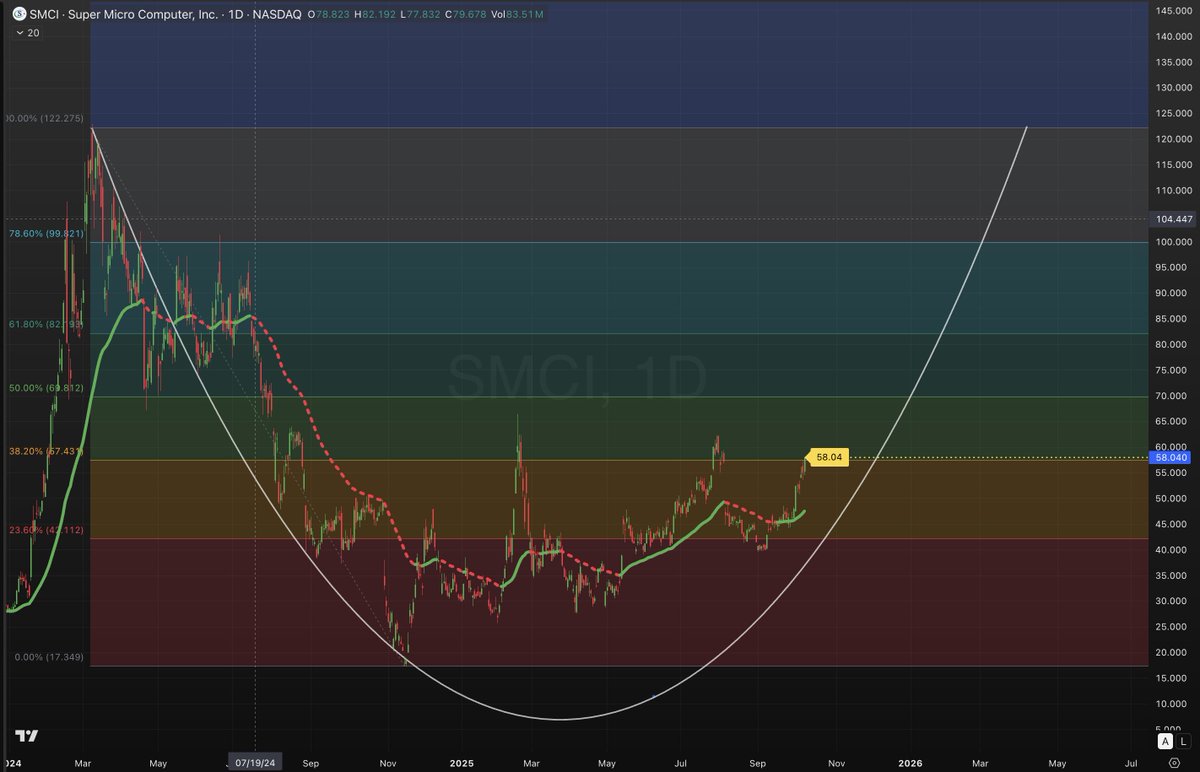Image resolution: width=1200 pixels, height=772 pixels.
Task: Select the 78.60% (99.821) Fib level label
Action: 46,233
